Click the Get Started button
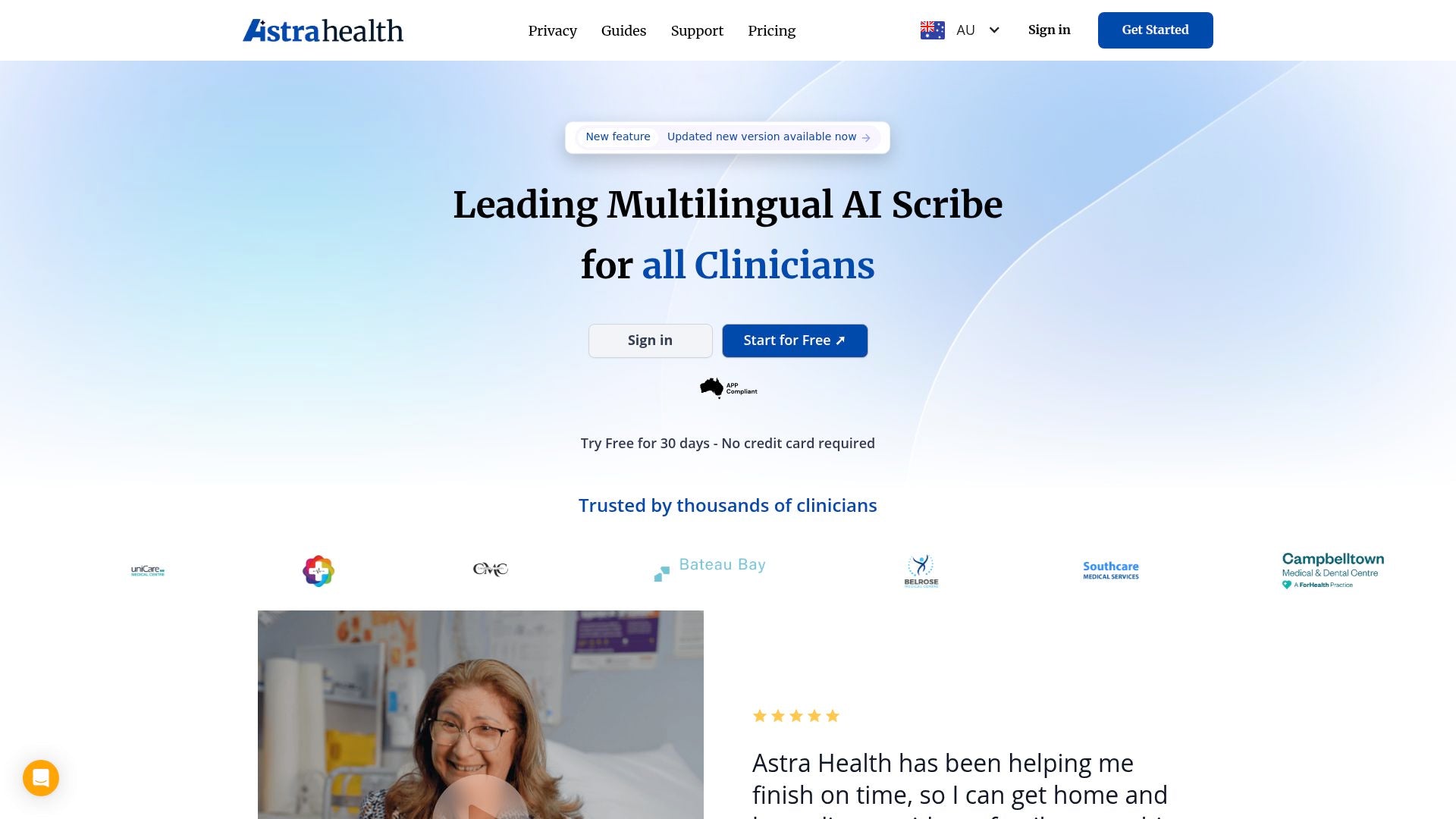1456x819 pixels. (1156, 30)
